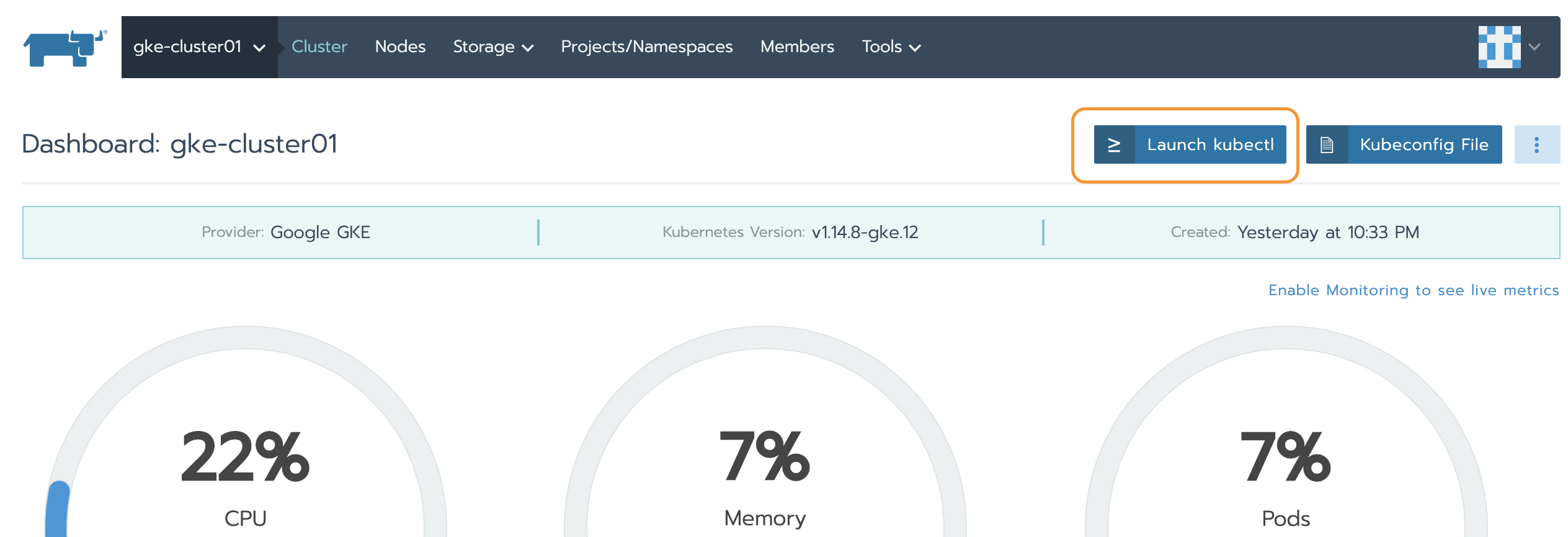Viewport: 1568px width, 537px height.
Task: Open the gke-cluster01 cluster selector dropdown
Action: tap(199, 47)
